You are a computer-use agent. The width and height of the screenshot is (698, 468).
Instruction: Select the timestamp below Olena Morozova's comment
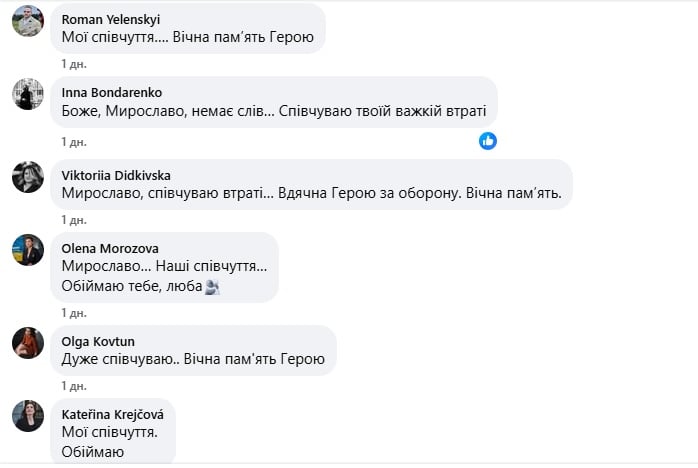tap(73, 312)
